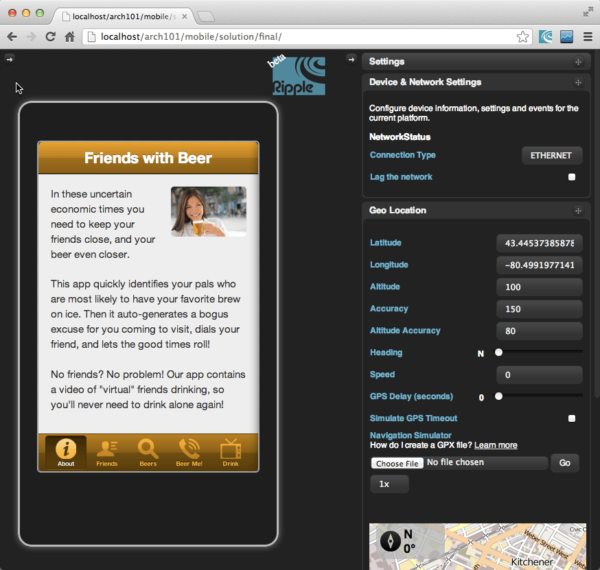Bookmark page with the star icon
Screen dimensions: 600x570
(x=522, y=37)
